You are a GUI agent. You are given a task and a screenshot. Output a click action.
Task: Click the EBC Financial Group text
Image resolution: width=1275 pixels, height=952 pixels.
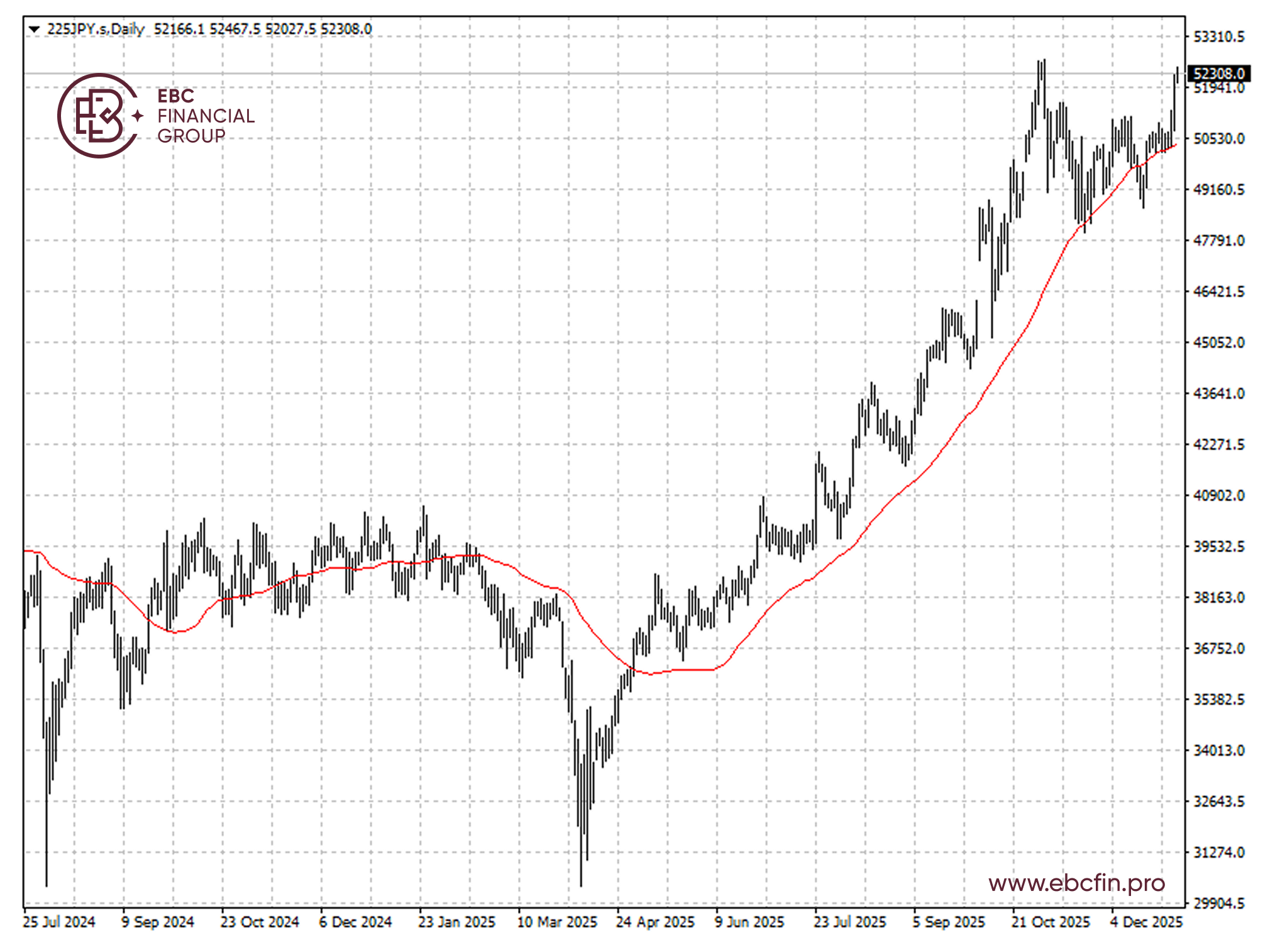click(206, 116)
